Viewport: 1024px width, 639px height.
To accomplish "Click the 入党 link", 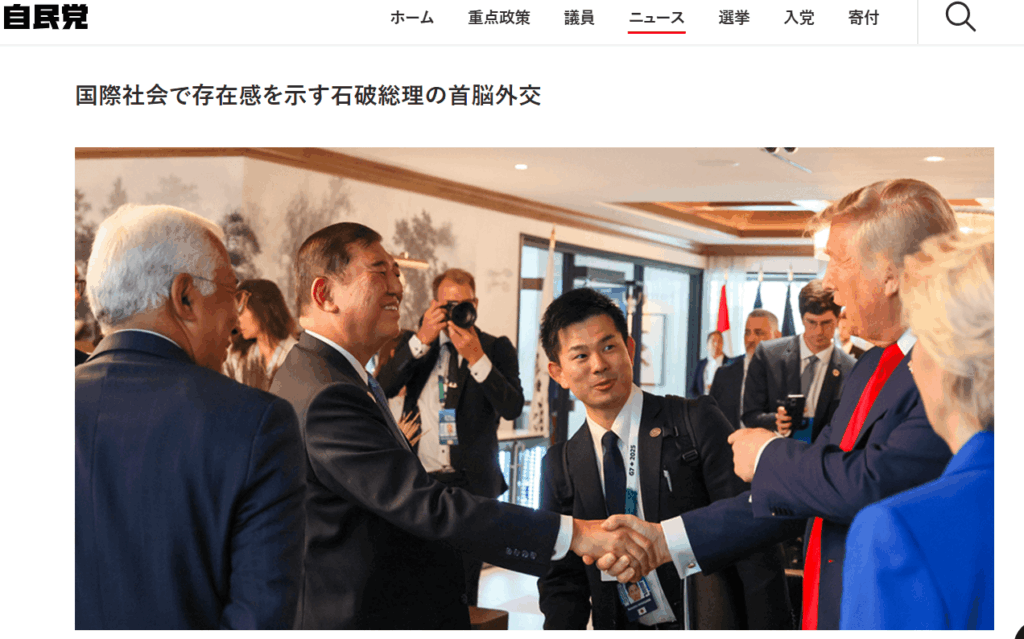I will click(x=799, y=18).
